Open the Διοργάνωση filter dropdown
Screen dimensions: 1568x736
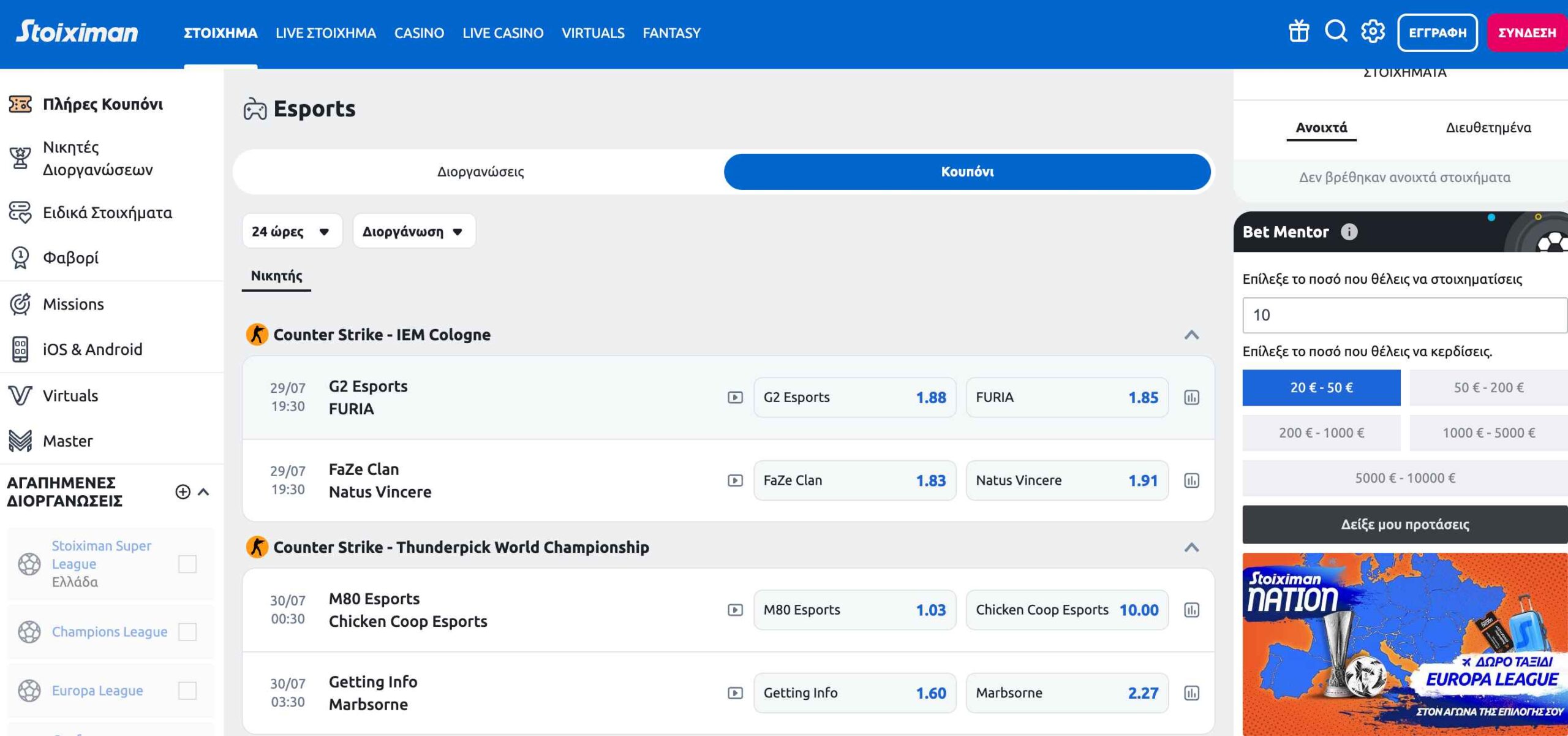[x=414, y=231]
